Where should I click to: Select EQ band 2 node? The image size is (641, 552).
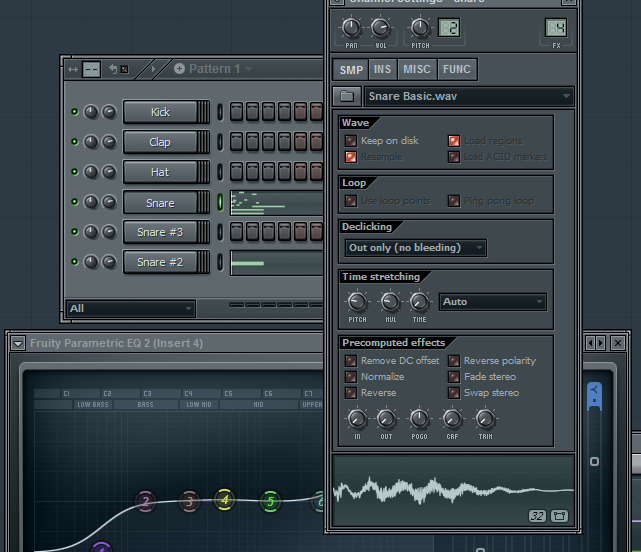(x=146, y=501)
